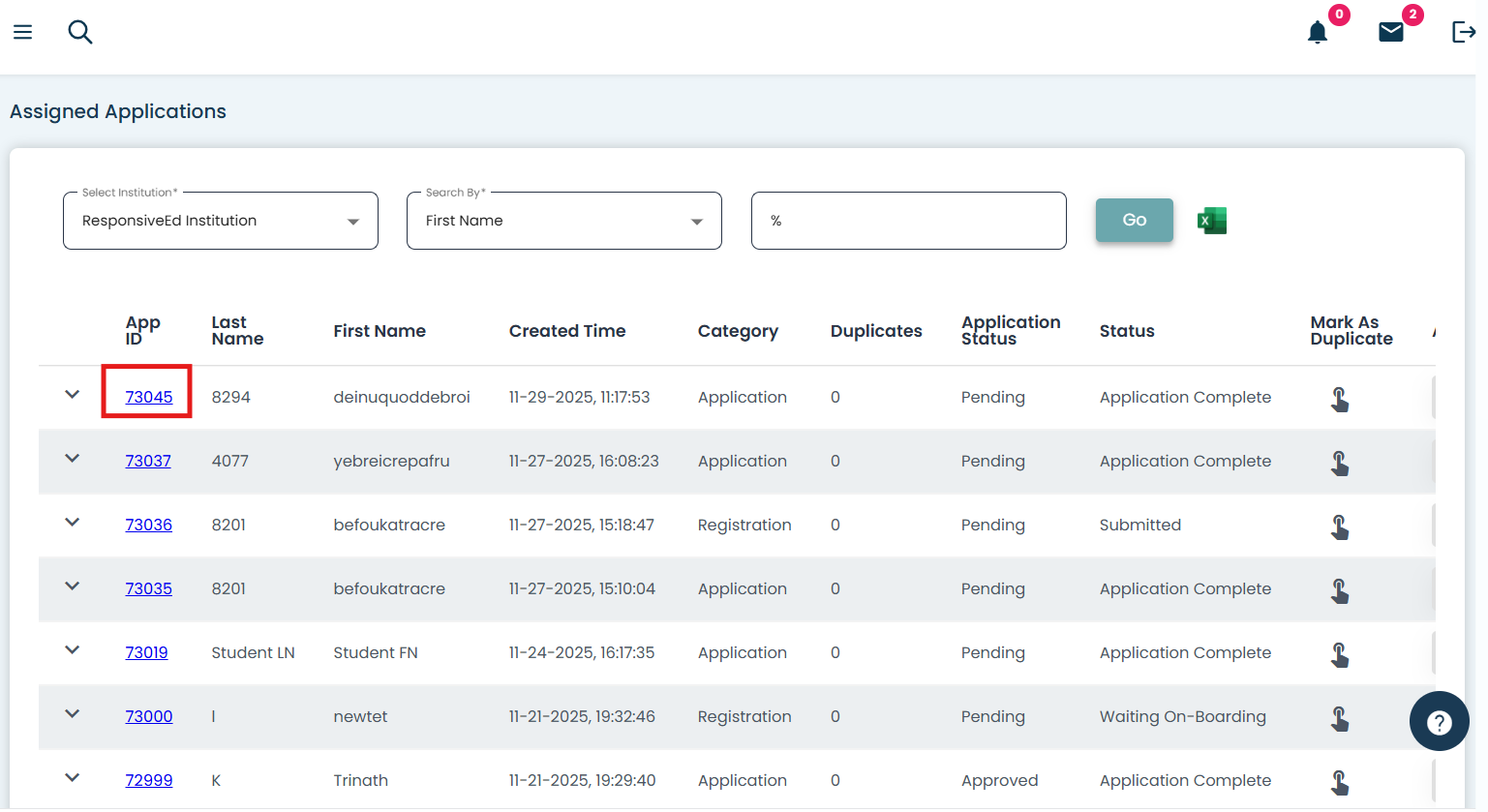This screenshot has width=1488, height=812.
Task: Mark application 73045 as duplicate
Action: click(1339, 399)
